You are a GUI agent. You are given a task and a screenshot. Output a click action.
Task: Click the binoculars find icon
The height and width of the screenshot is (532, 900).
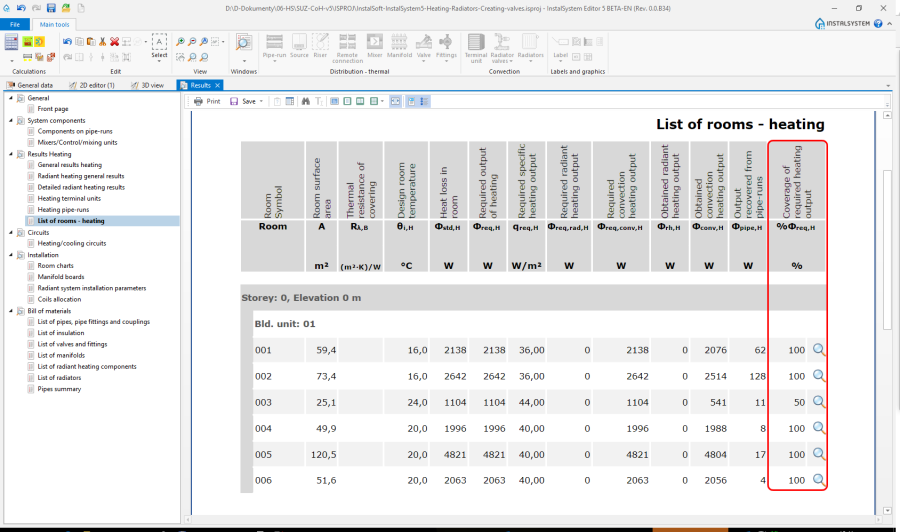pyautogui.click(x=307, y=101)
